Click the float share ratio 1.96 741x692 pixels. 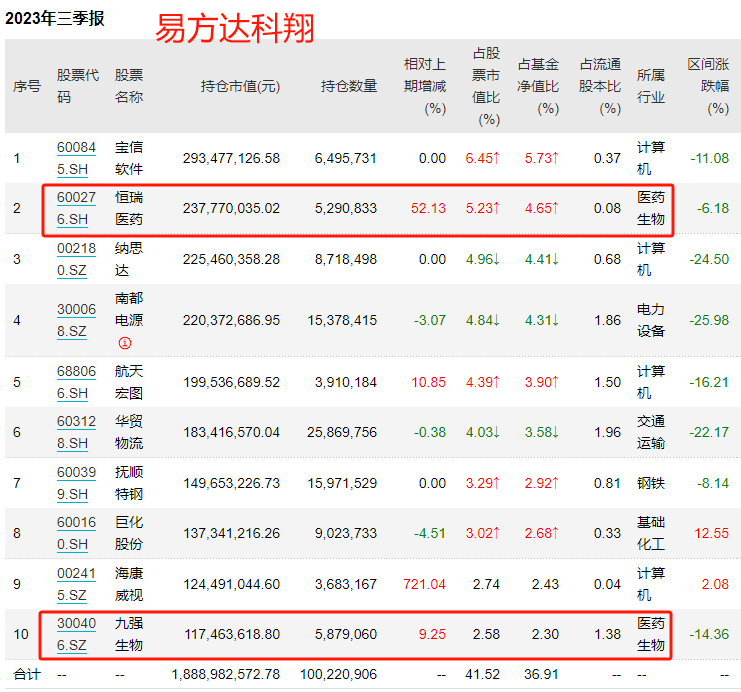607,432
